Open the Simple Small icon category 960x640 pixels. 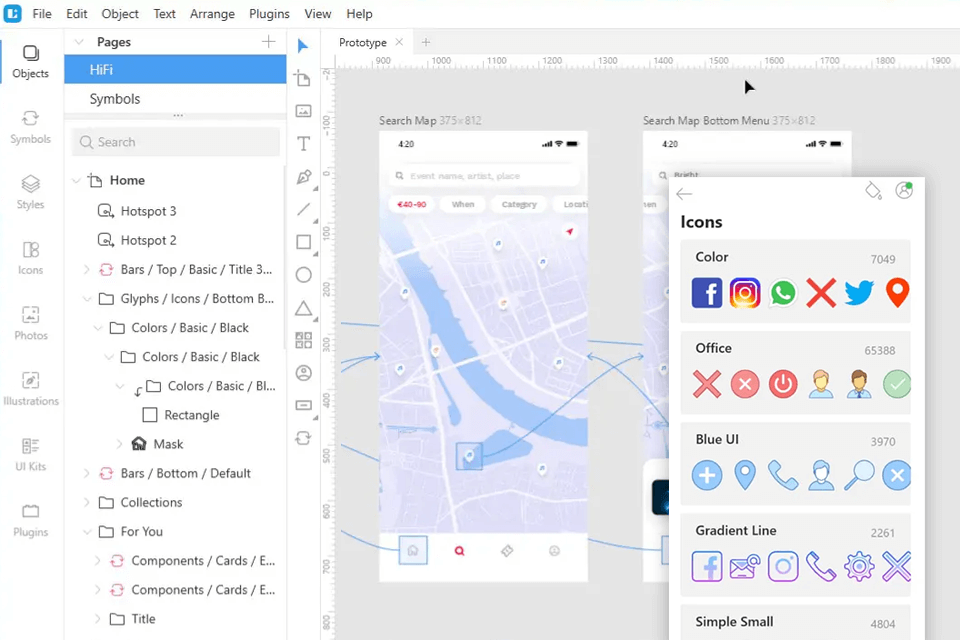(x=795, y=622)
